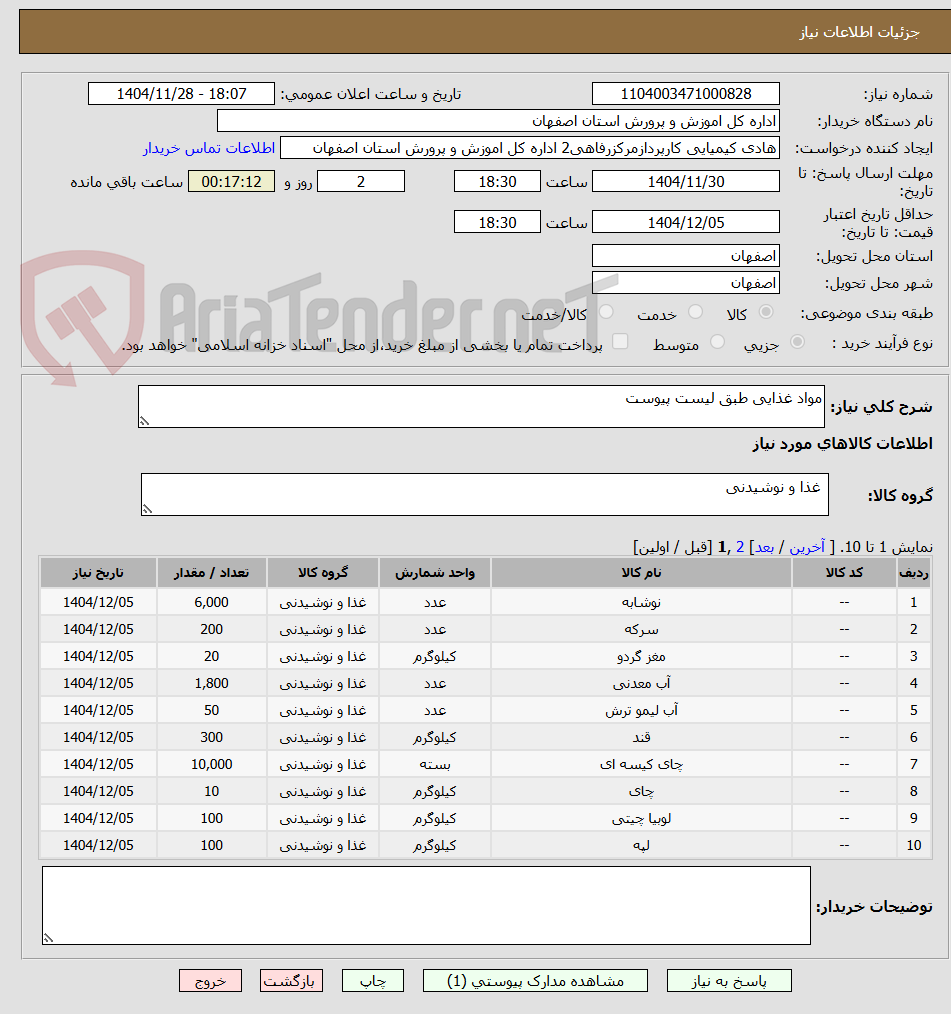951x1014 pixels.
Task: Click the resize handle of the description box
Action: coord(145,422)
